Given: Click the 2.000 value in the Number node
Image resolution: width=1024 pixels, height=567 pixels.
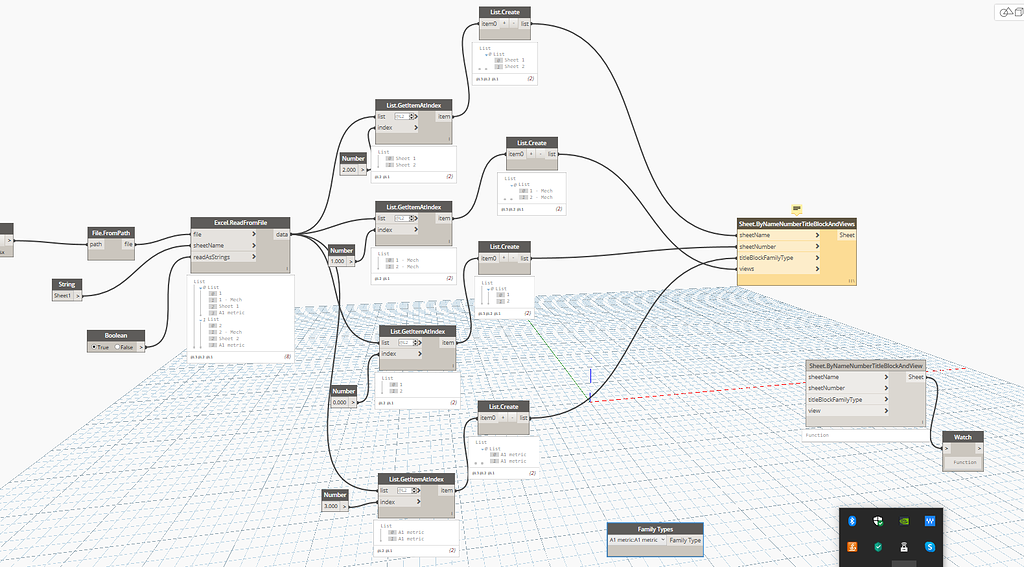Looking at the screenshot, I should tap(349, 170).
